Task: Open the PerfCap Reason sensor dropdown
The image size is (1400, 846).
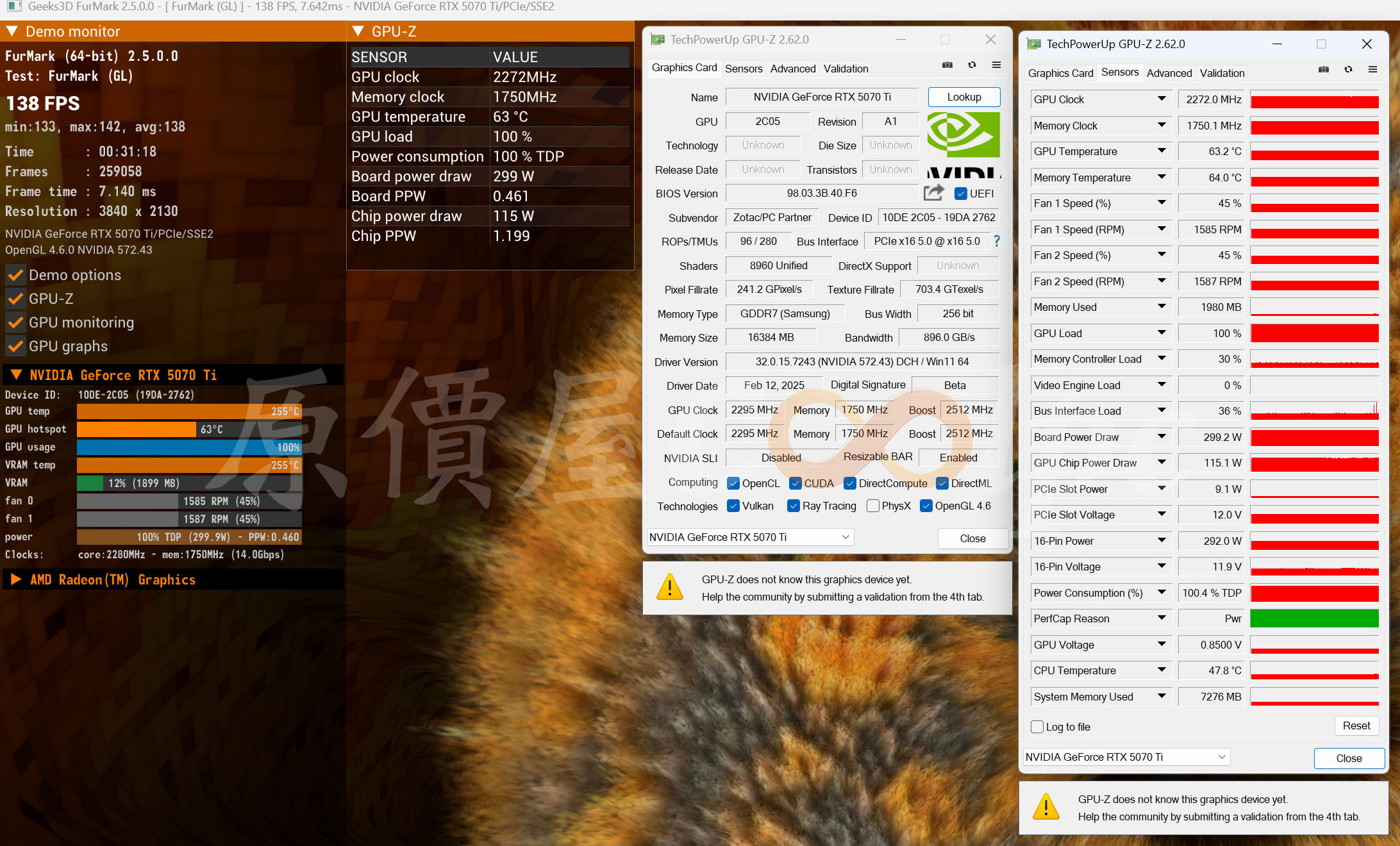Action: 1162,618
